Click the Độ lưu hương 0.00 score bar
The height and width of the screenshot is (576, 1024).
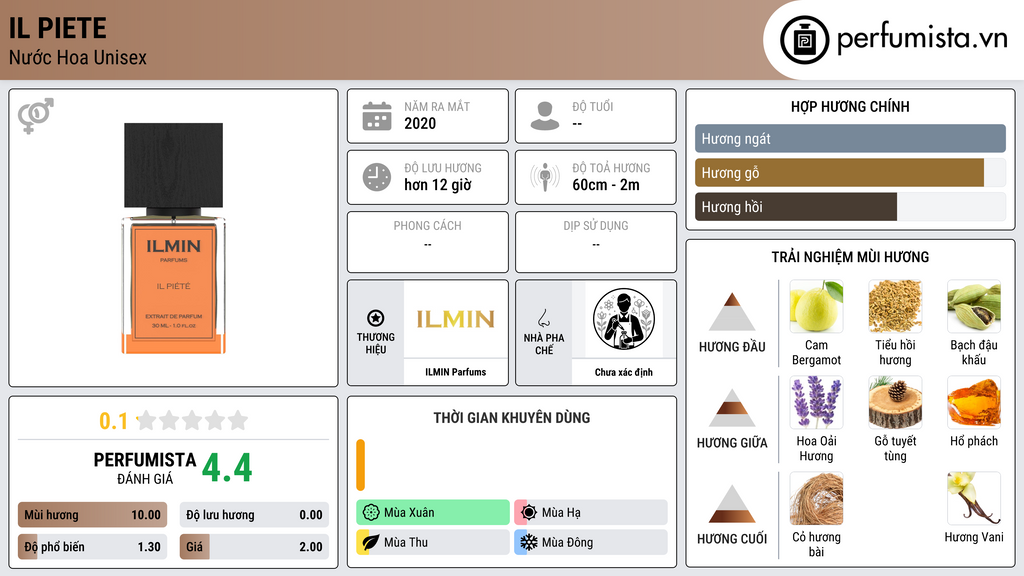[254, 515]
